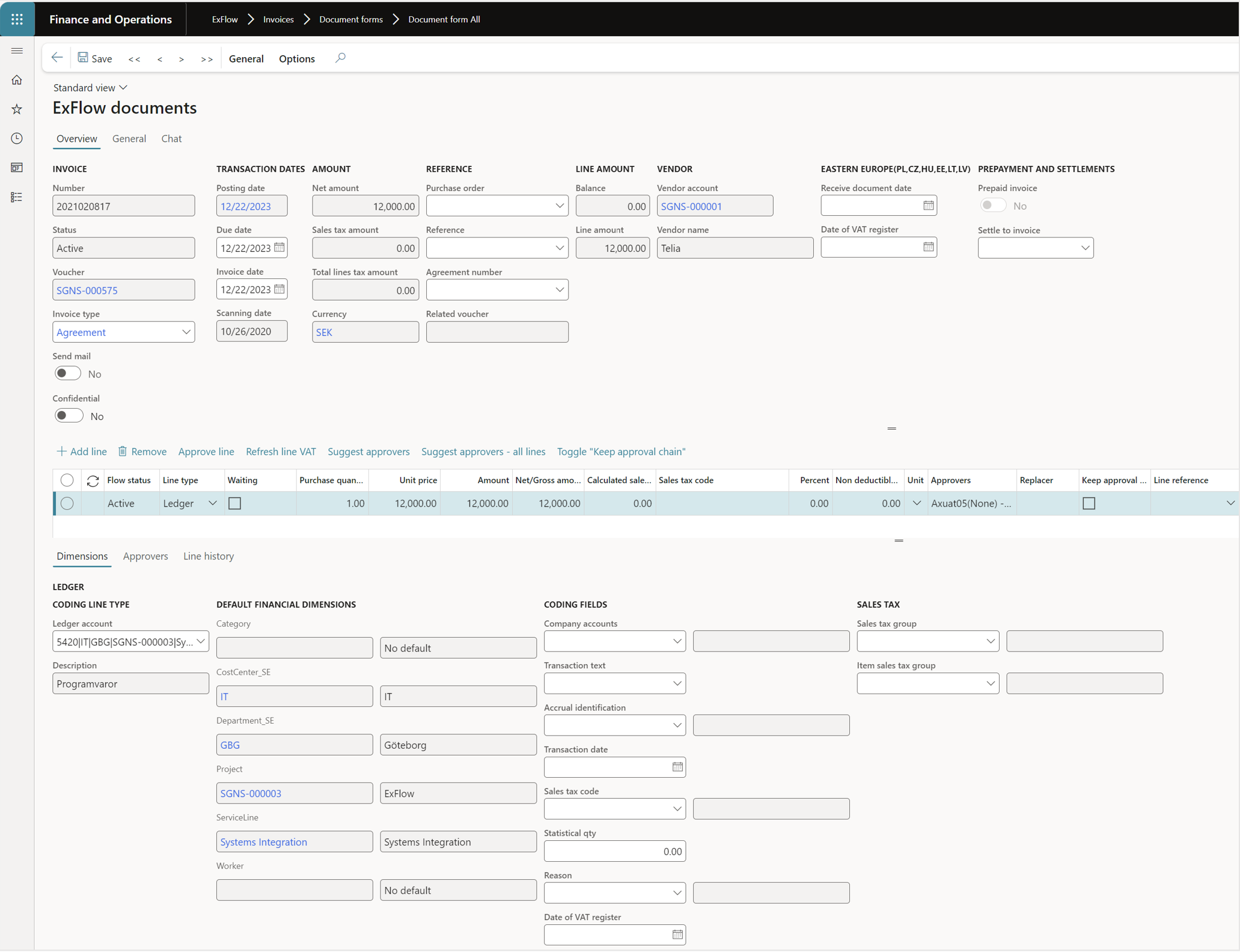Click Approve line
The image size is (1240, 952).
(206, 451)
